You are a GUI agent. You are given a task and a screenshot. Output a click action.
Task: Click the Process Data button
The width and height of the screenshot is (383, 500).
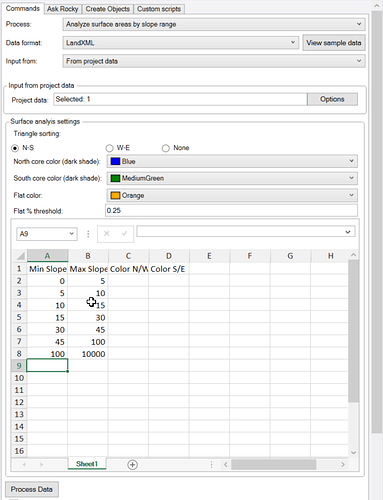coord(32,489)
